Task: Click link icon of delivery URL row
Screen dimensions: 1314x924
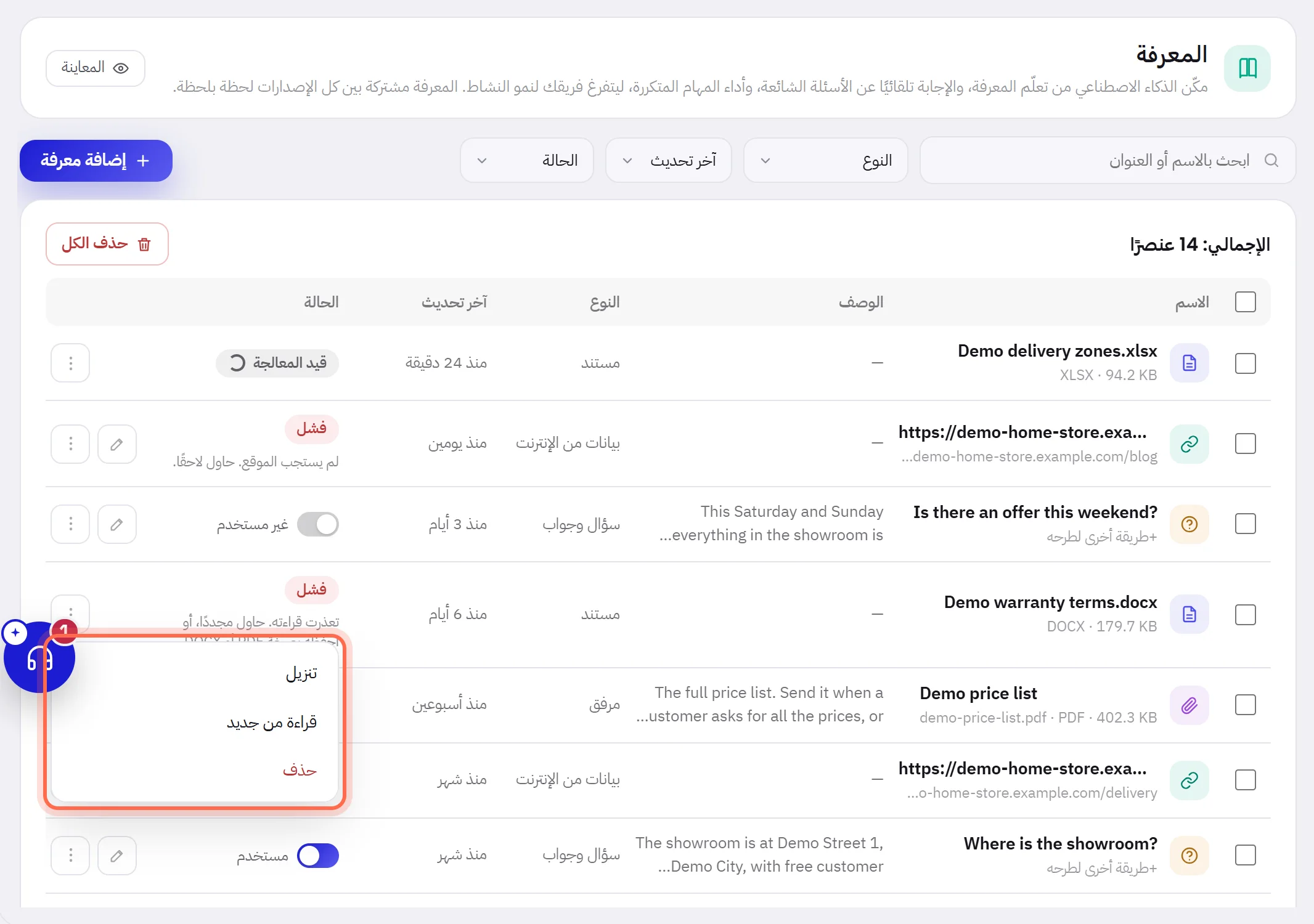Action: [1190, 780]
